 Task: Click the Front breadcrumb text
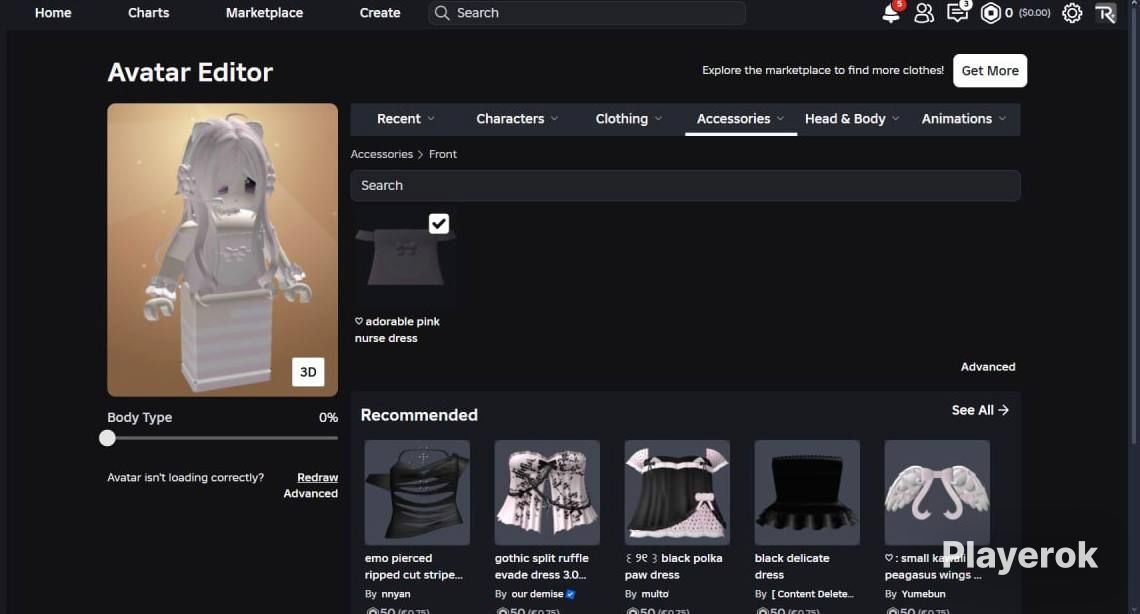tap(443, 154)
